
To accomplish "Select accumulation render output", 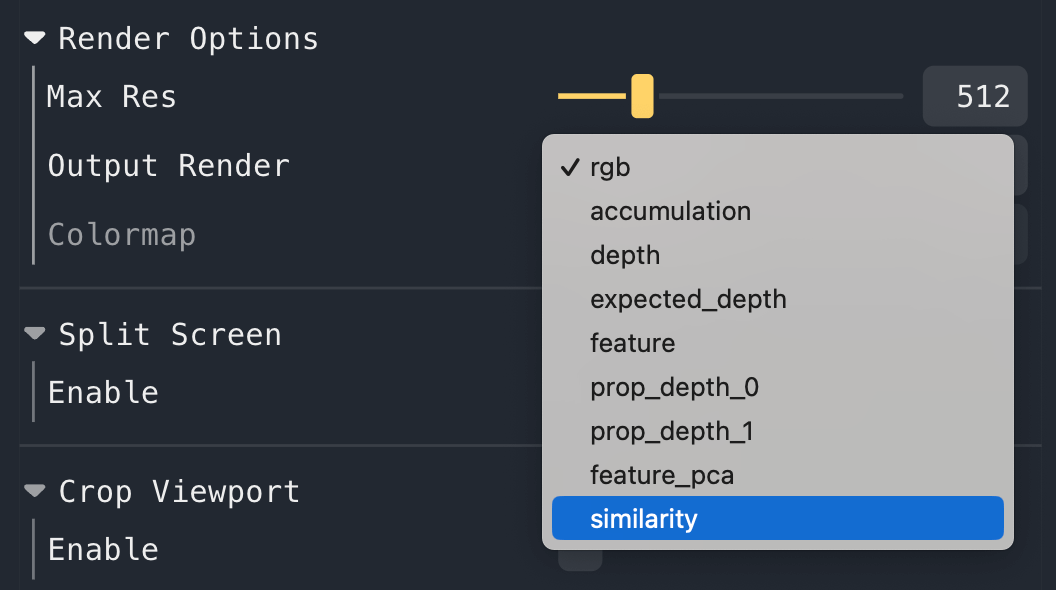I will (x=671, y=211).
